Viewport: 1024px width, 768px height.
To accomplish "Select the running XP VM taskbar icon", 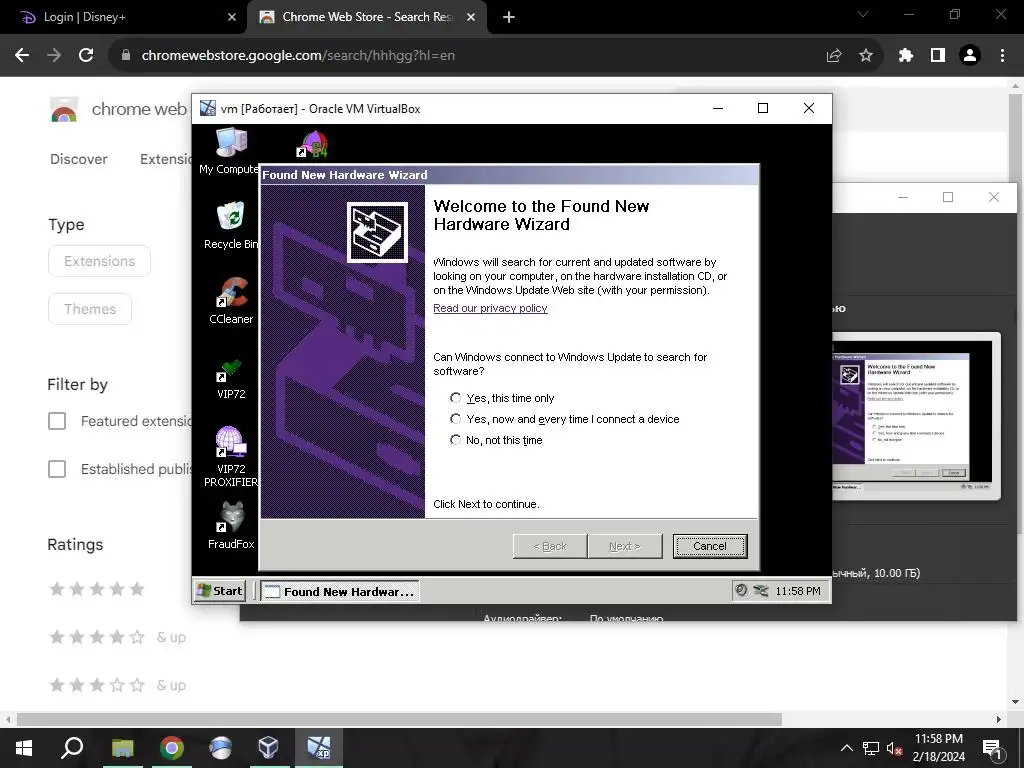I will click(319, 748).
